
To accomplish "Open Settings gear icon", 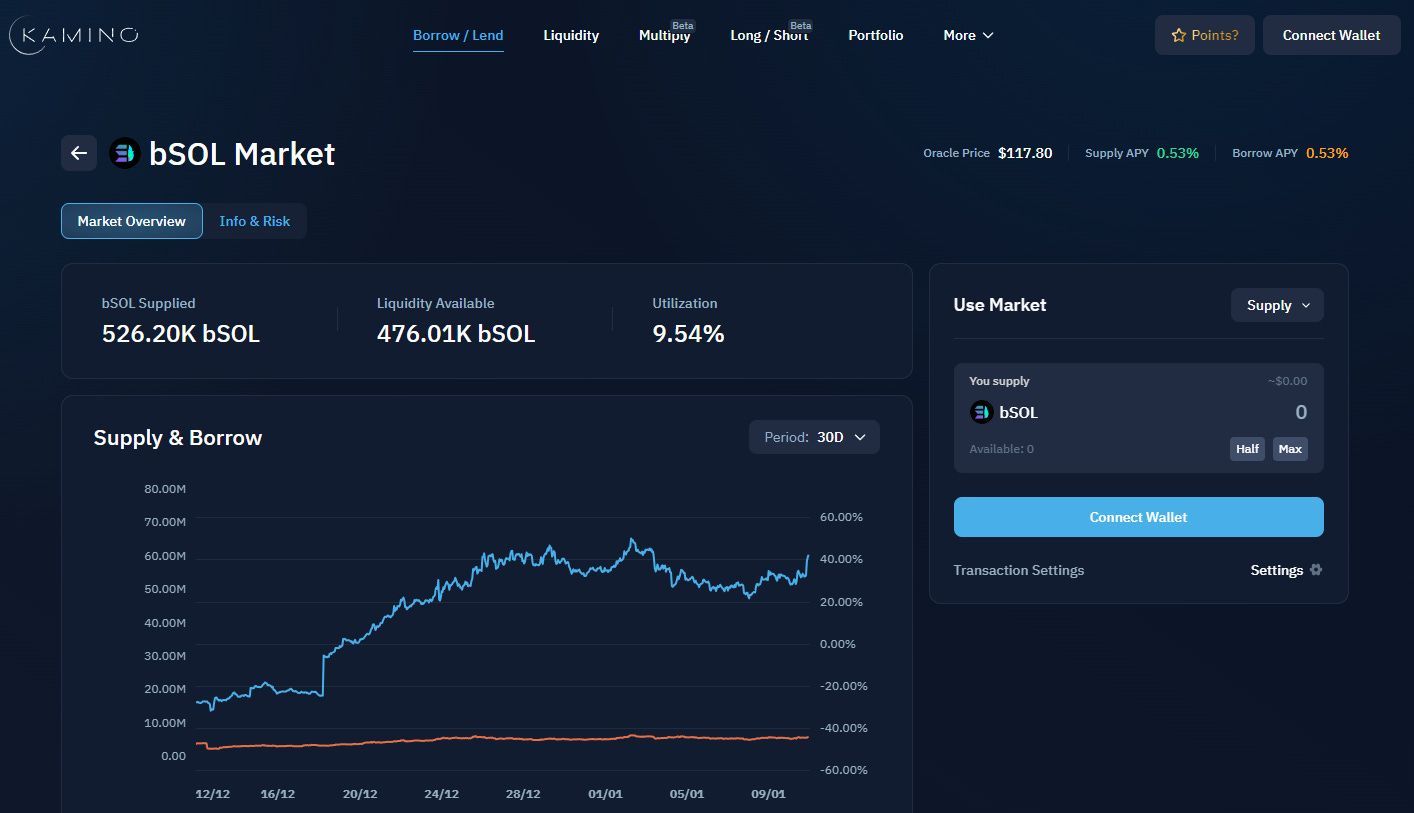I will pyautogui.click(x=1316, y=570).
